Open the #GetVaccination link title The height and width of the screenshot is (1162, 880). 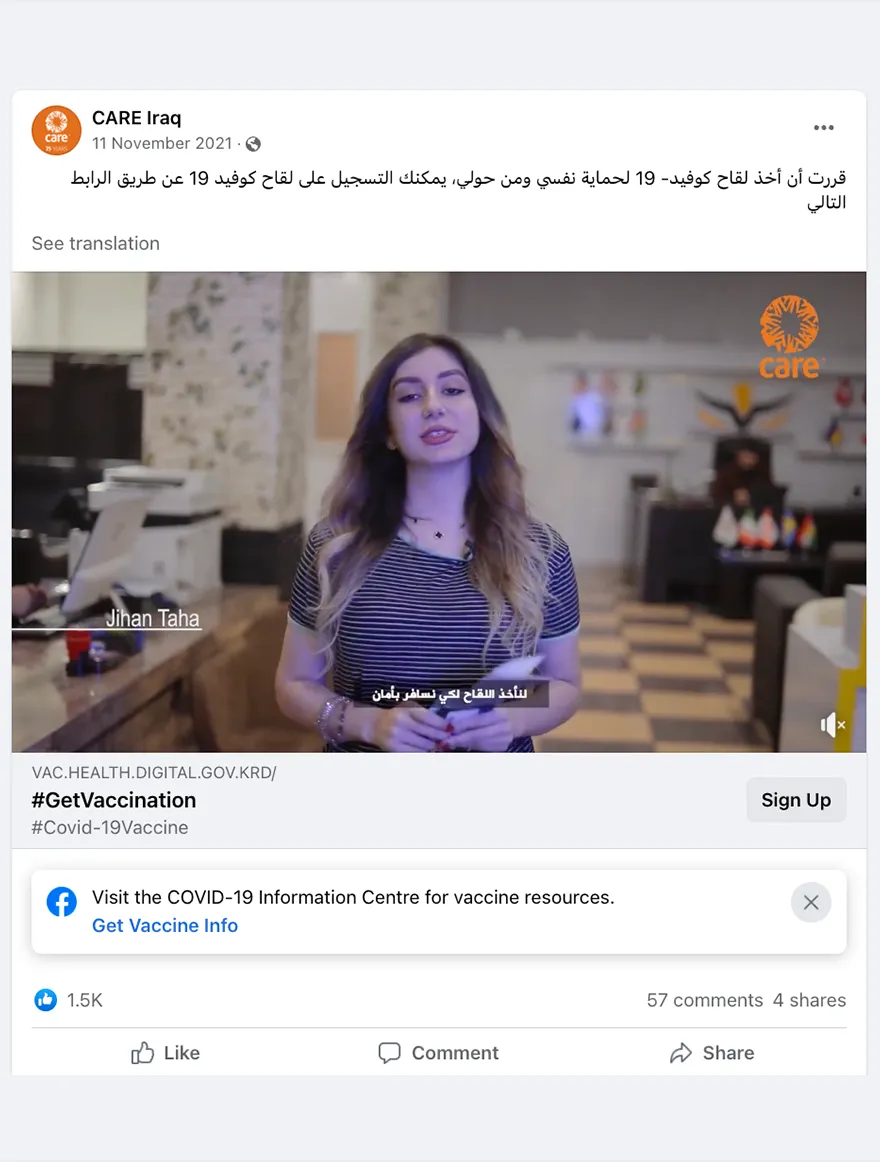point(113,800)
